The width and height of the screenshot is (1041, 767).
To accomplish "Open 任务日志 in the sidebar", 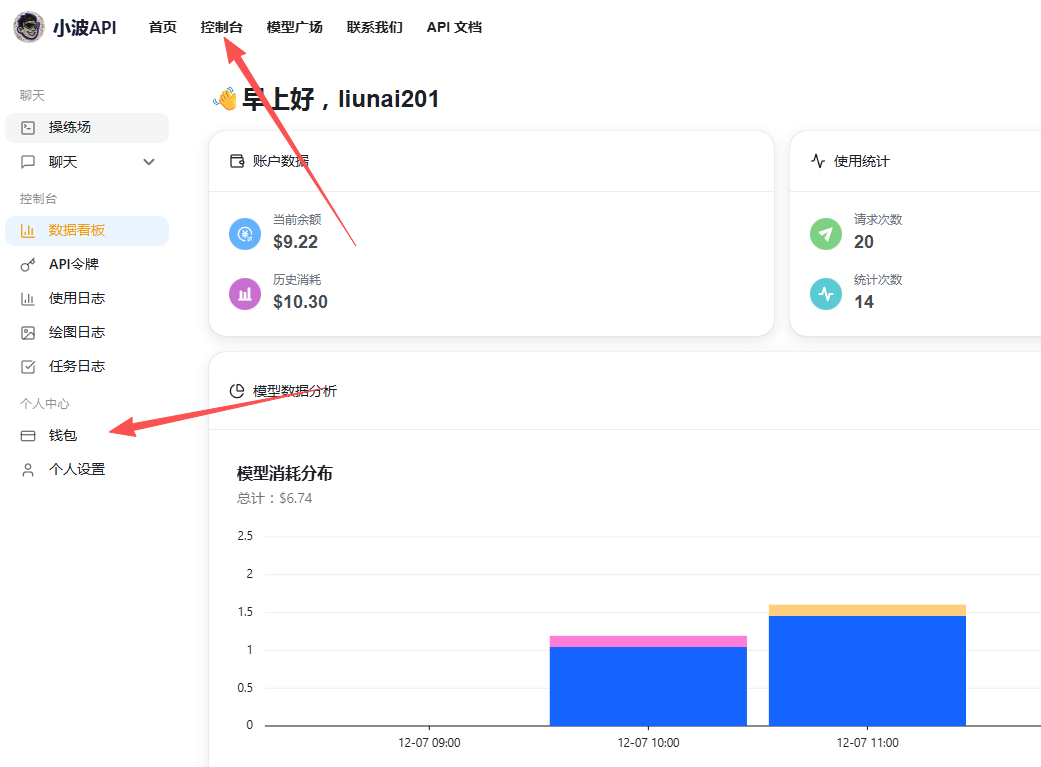I will tap(76, 367).
